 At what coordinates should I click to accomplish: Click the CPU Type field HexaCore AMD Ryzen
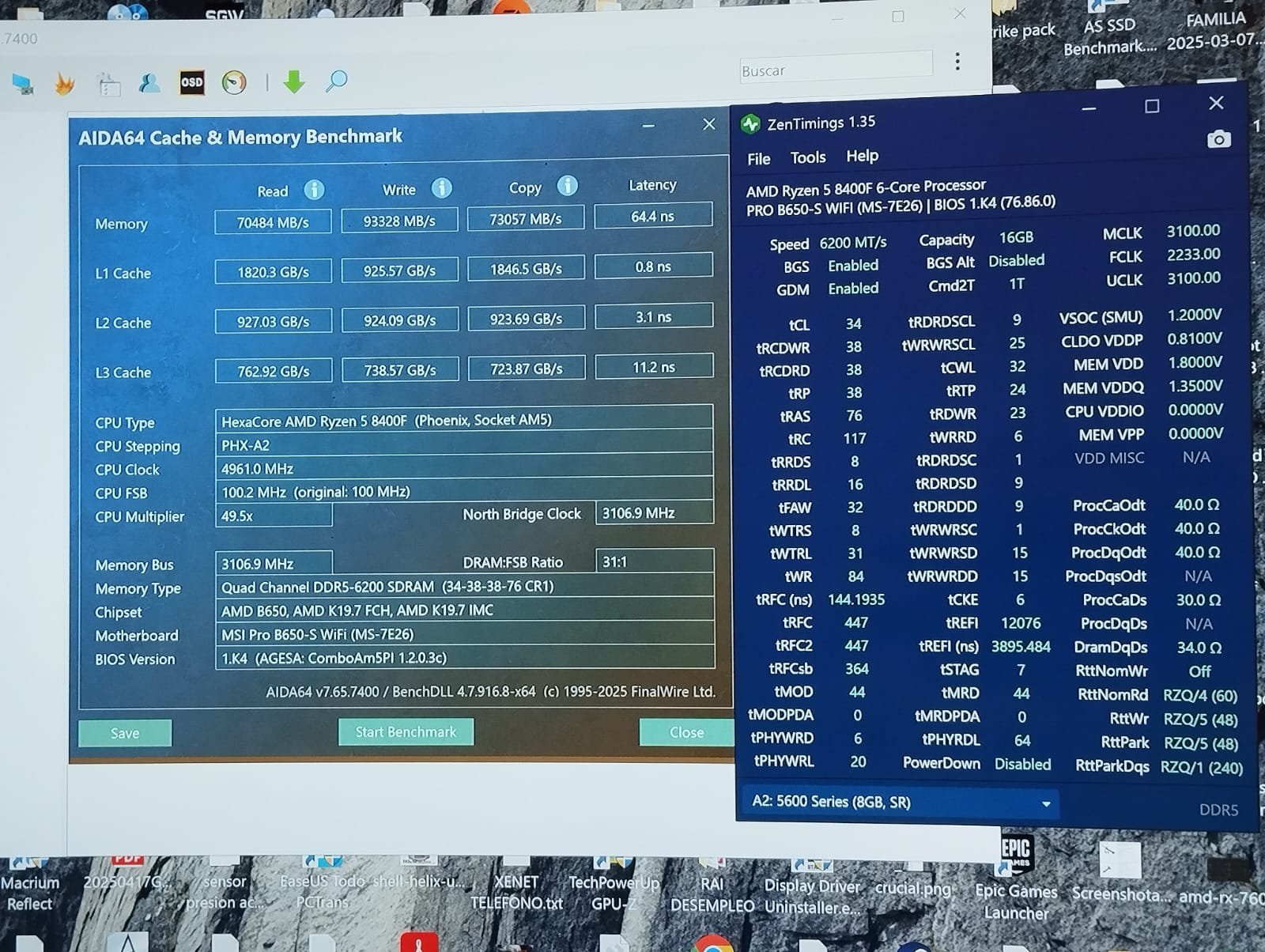tap(464, 420)
